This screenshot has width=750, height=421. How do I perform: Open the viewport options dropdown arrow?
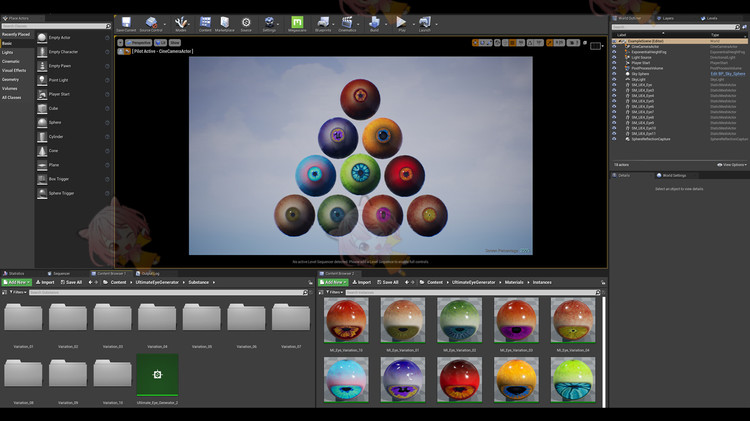120,43
